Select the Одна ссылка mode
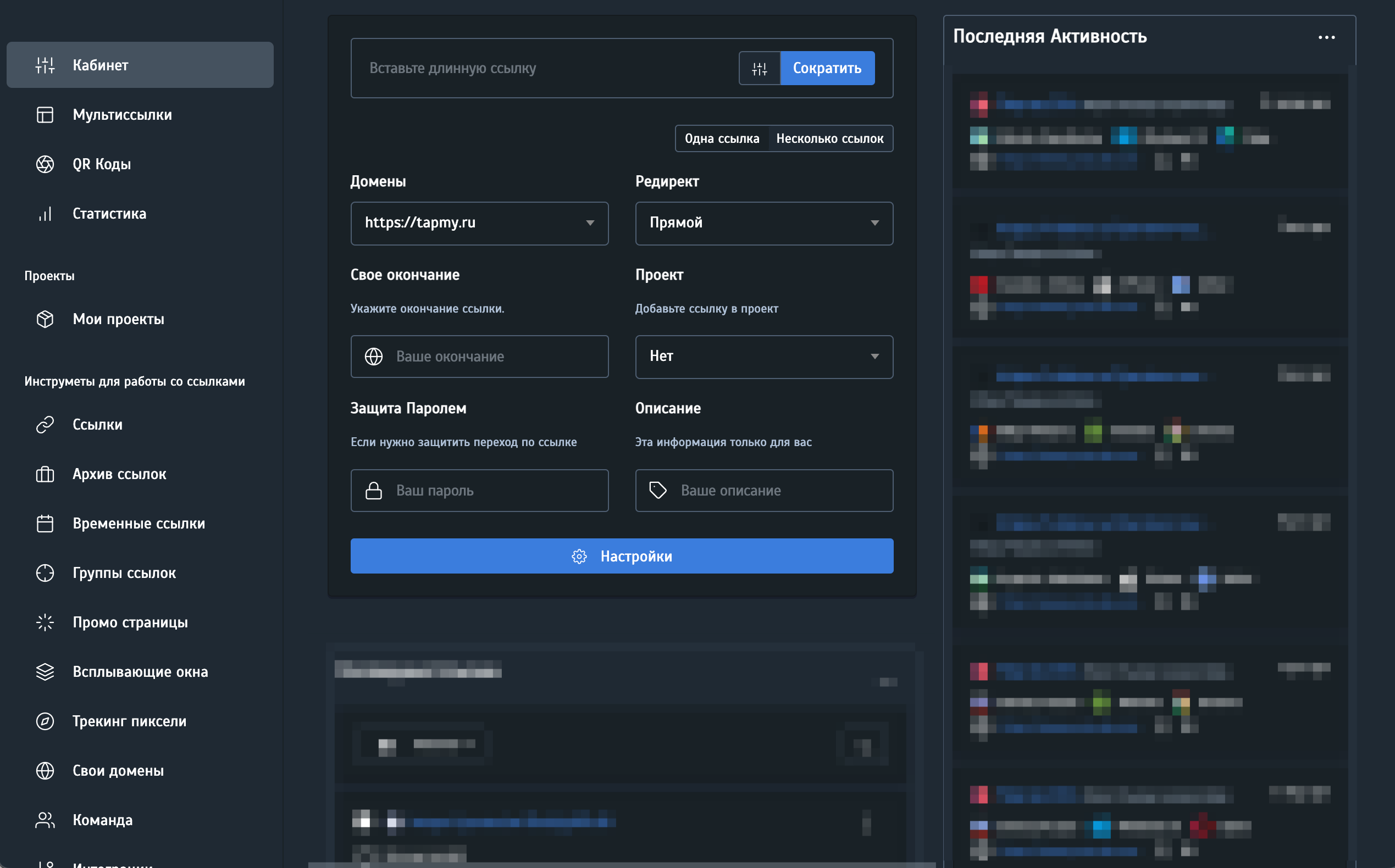The width and height of the screenshot is (1395, 868). pos(722,138)
